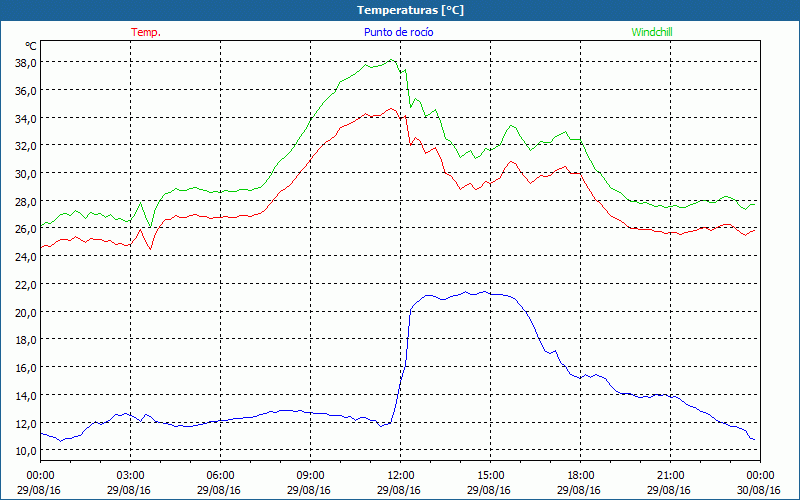Click the 26,0 y-axis value
Image resolution: width=800 pixels, height=500 pixels.
(x=26, y=229)
